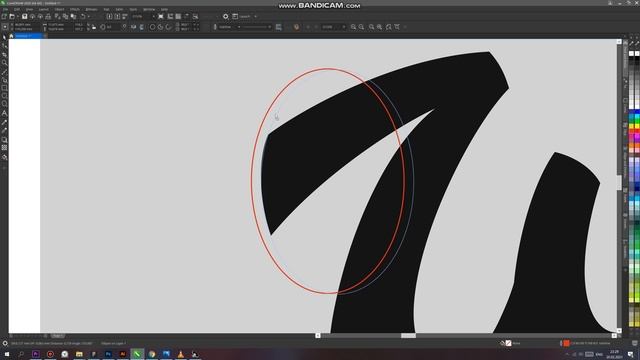Open the zoom percentage dropdown near the magnifiers

344,27
